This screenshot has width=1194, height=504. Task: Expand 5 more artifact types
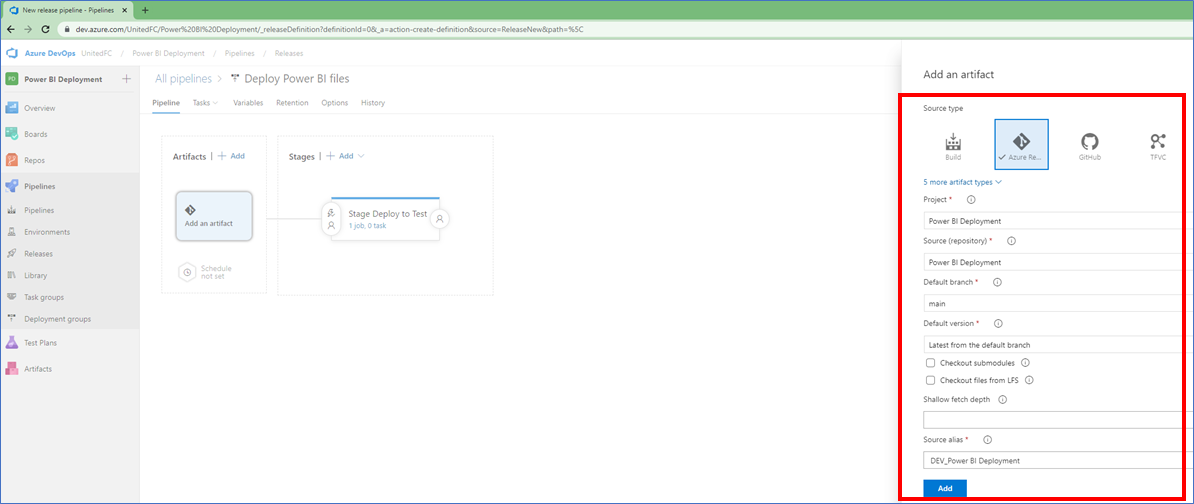click(962, 182)
